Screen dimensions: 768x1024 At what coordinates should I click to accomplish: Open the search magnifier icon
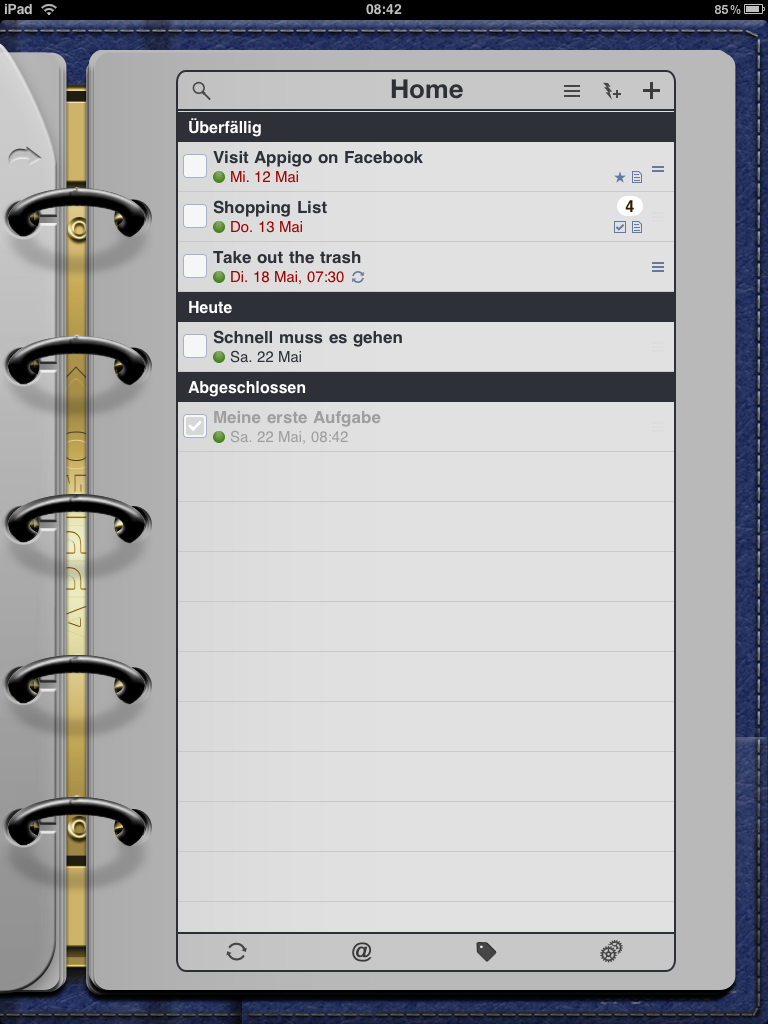pos(201,91)
